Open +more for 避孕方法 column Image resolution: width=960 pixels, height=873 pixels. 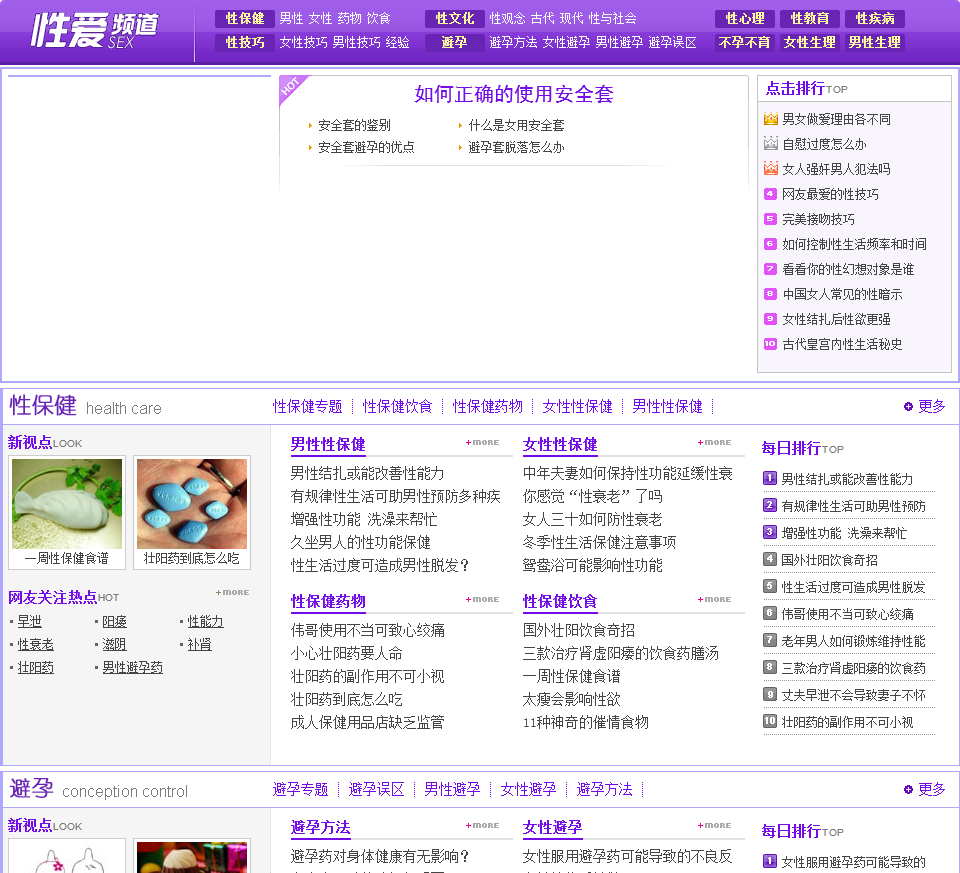482,825
